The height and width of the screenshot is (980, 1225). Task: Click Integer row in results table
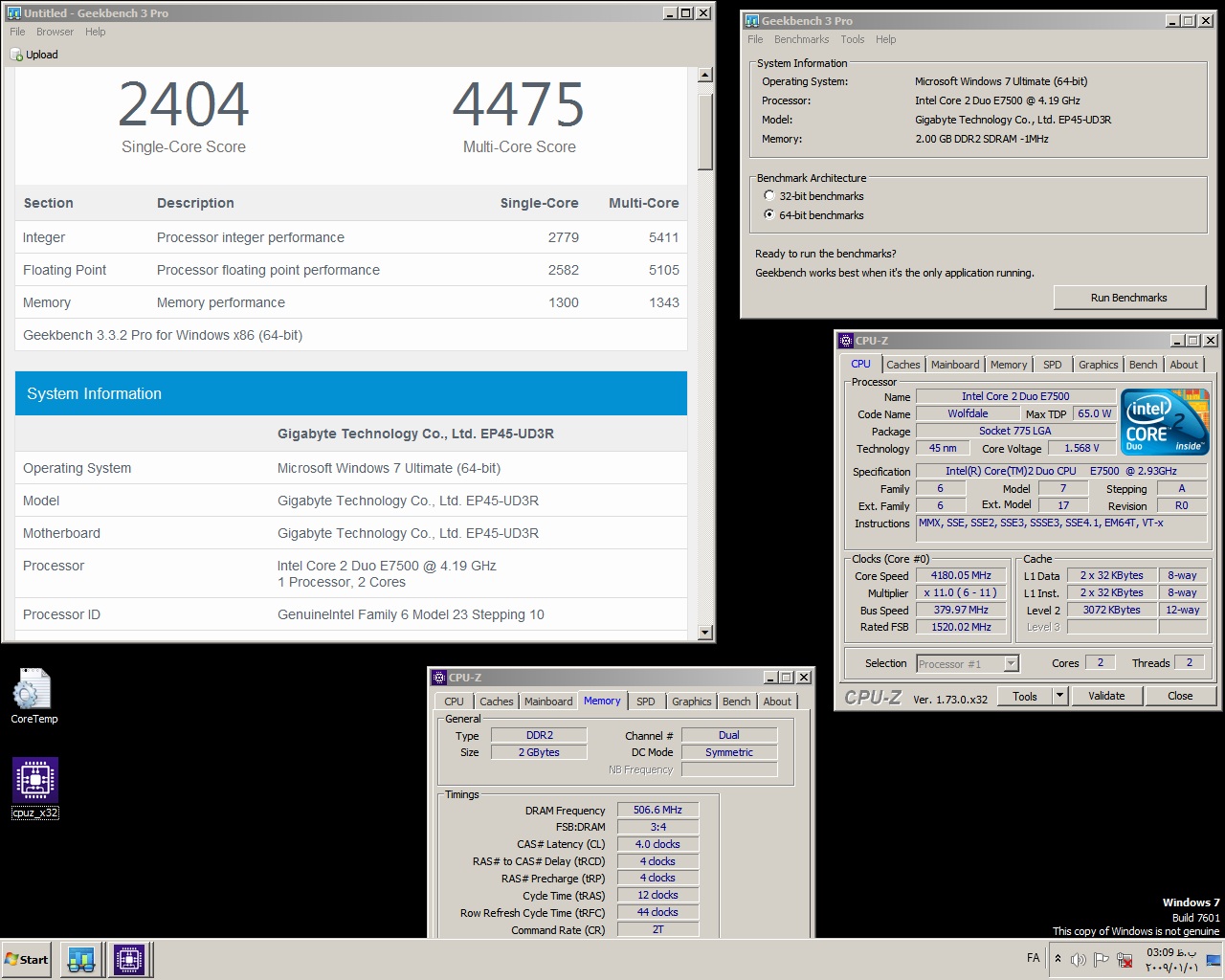[351, 237]
